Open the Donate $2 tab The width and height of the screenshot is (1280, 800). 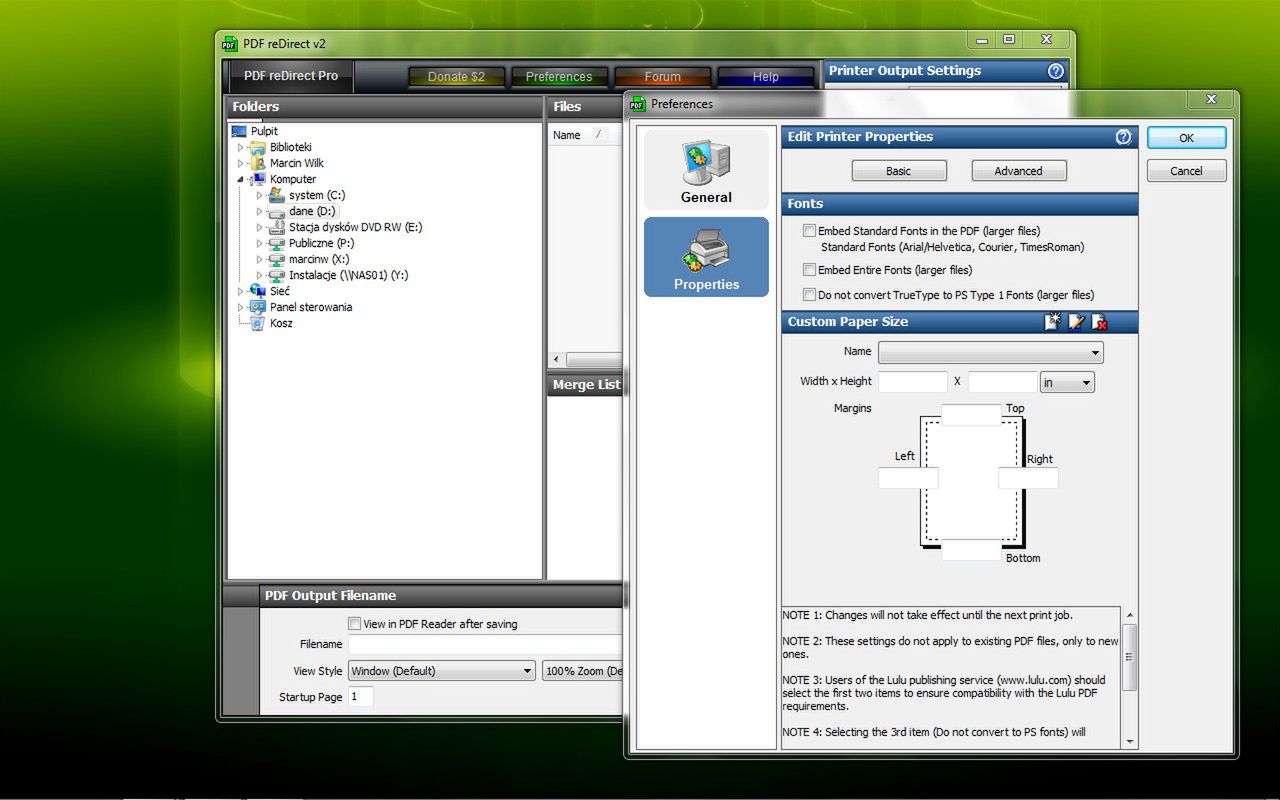(x=456, y=77)
